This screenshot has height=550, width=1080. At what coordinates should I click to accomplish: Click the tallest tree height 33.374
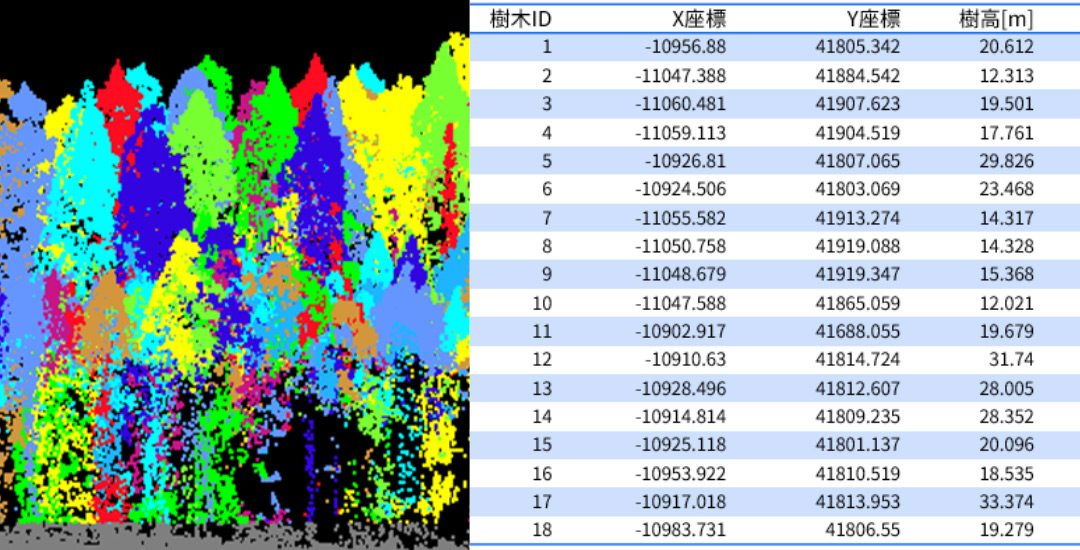1007,502
